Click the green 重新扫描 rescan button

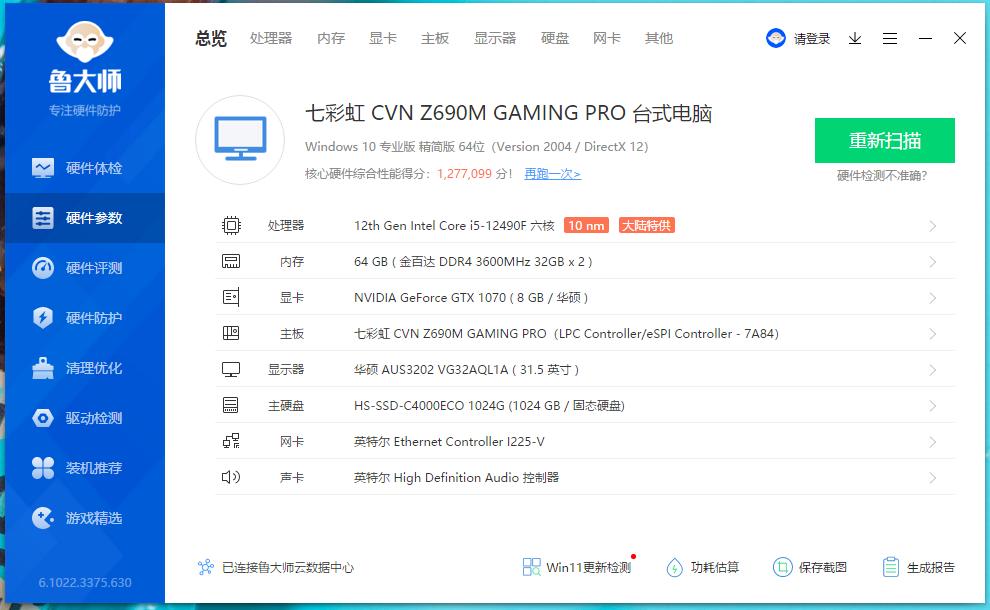tap(883, 140)
